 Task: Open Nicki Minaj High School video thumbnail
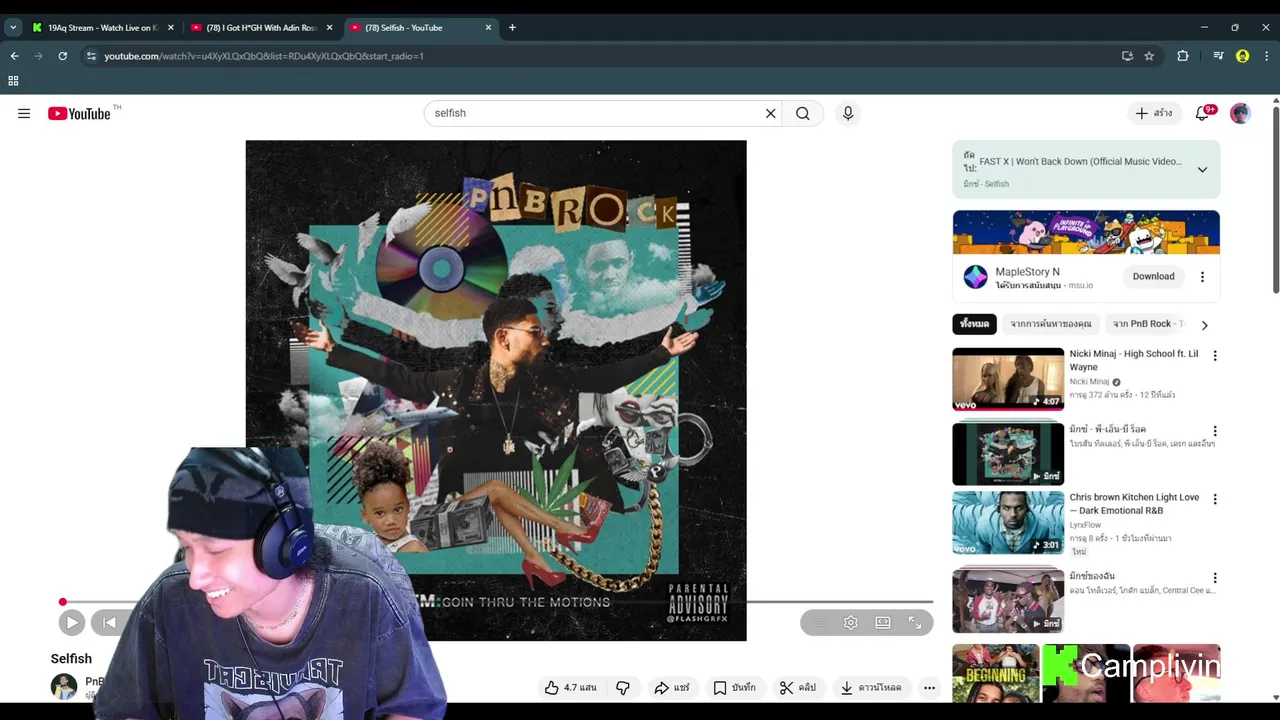click(1008, 379)
